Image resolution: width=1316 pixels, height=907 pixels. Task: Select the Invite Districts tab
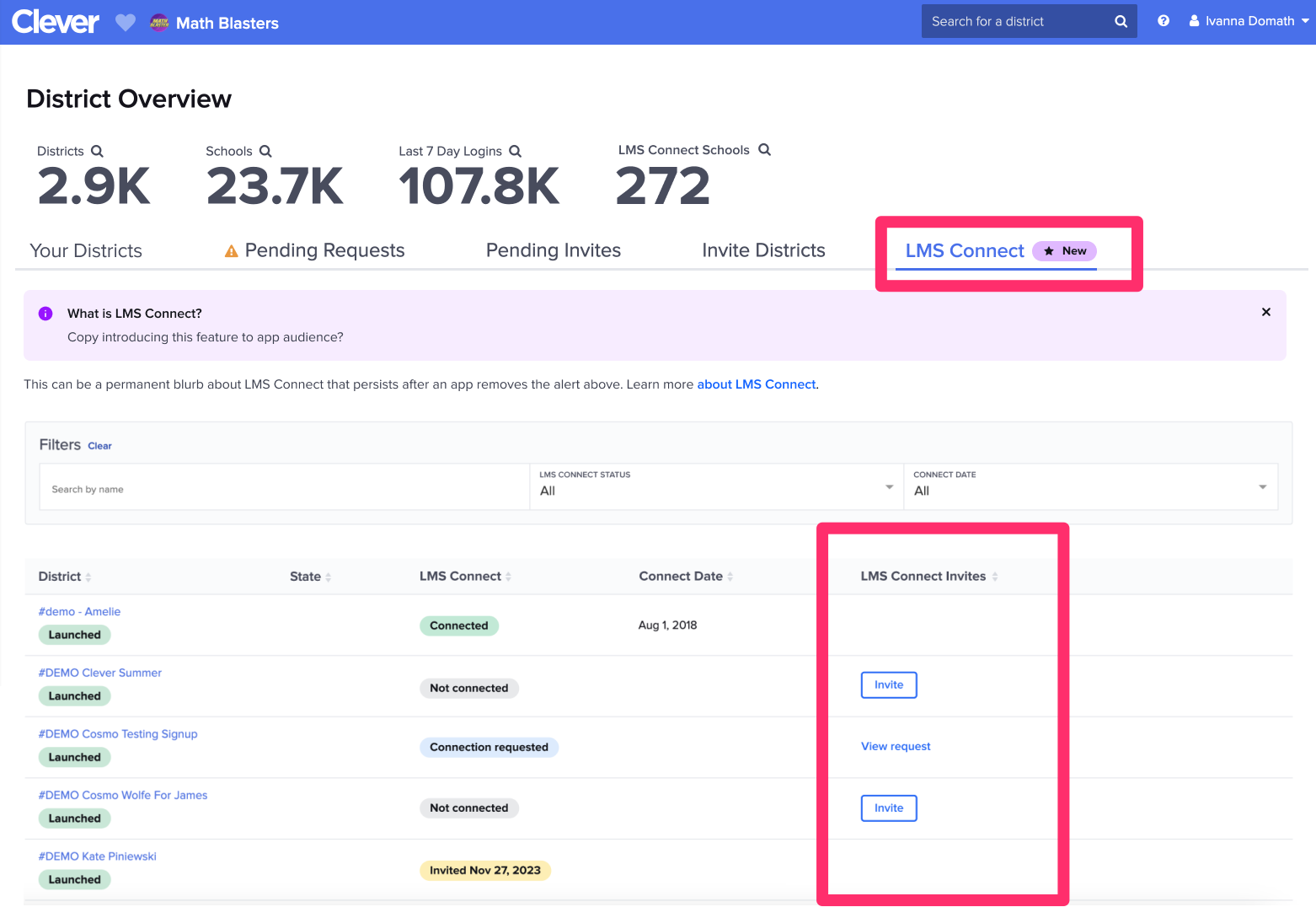(762, 250)
